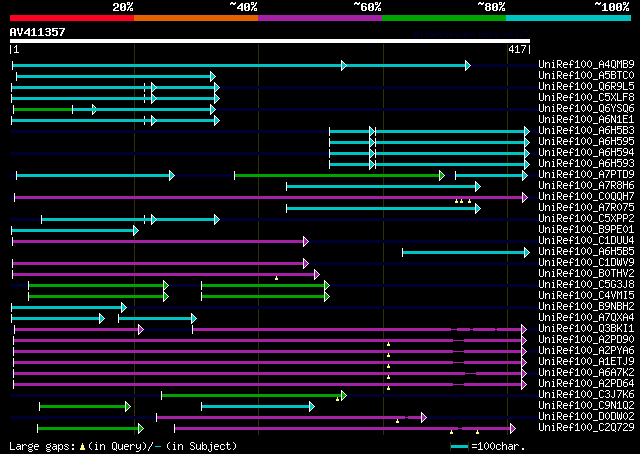The image size is (640, 454).
Task: Click the cyan alignment bar for B9NBH2
Action: [x=69, y=307]
